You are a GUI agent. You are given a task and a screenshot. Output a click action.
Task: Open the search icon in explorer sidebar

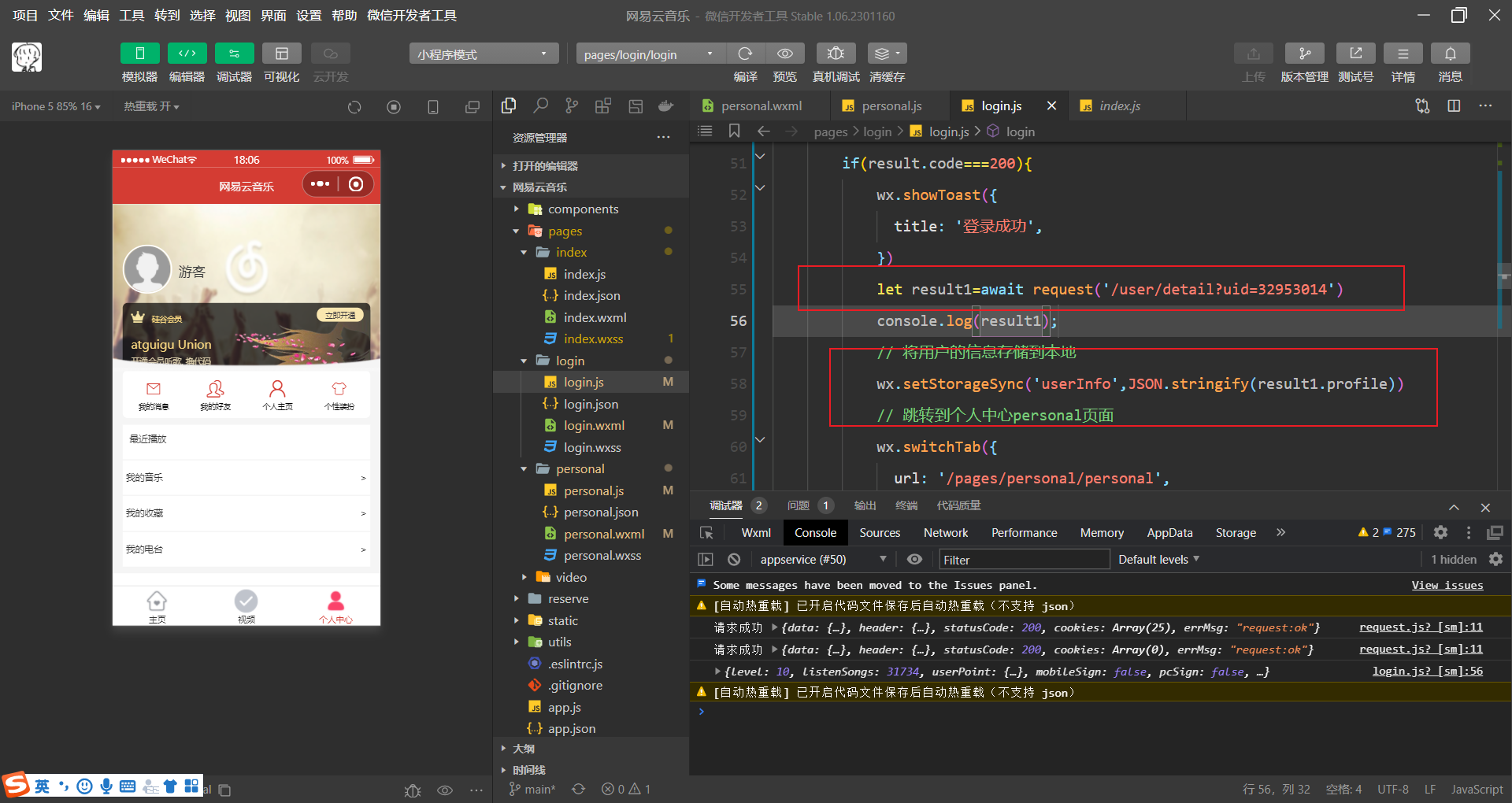[x=540, y=106]
